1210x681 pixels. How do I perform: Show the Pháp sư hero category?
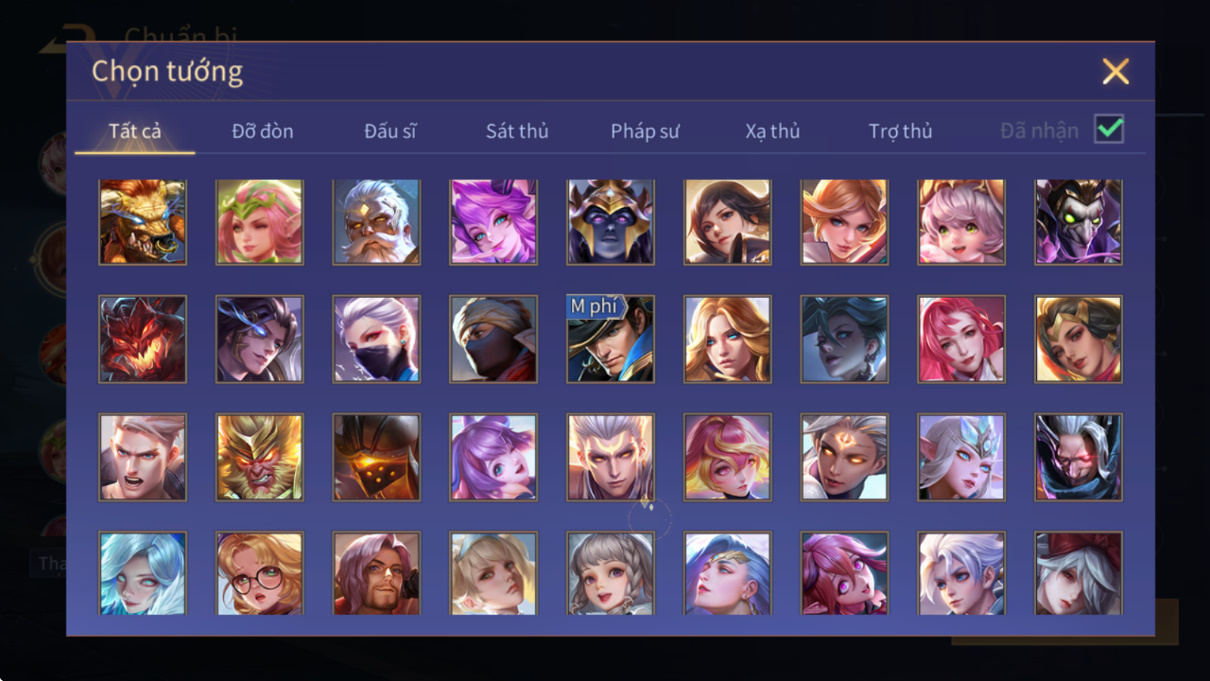coord(645,131)
